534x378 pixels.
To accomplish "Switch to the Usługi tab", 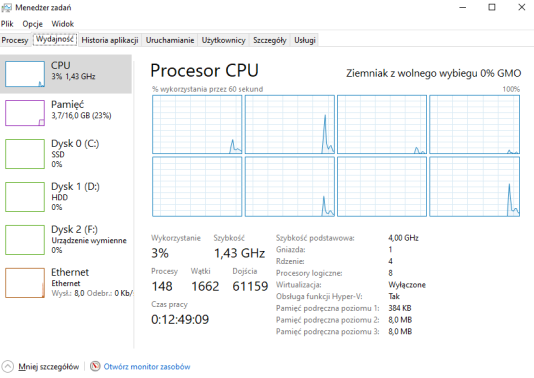I will click(x=305, y=40).
